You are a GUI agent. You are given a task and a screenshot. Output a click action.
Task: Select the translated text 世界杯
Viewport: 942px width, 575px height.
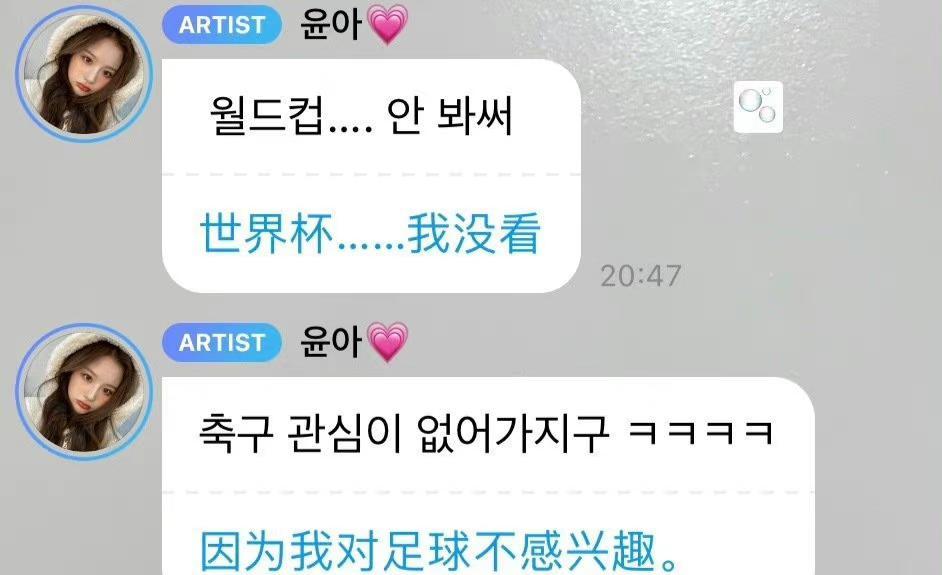[267, 233]
